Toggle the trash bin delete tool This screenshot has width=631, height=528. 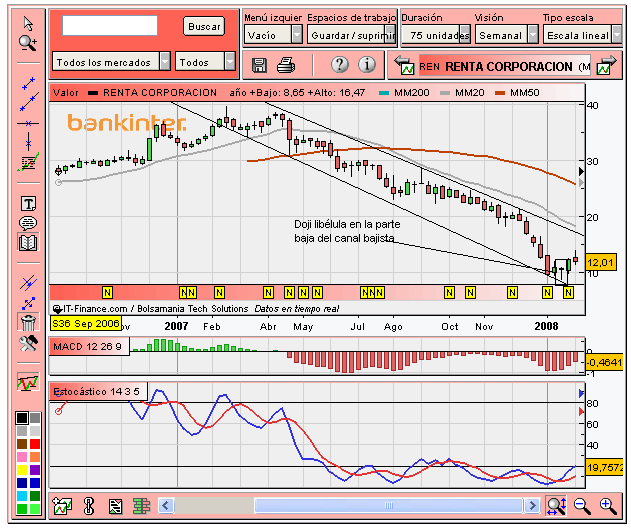point(28,322)
